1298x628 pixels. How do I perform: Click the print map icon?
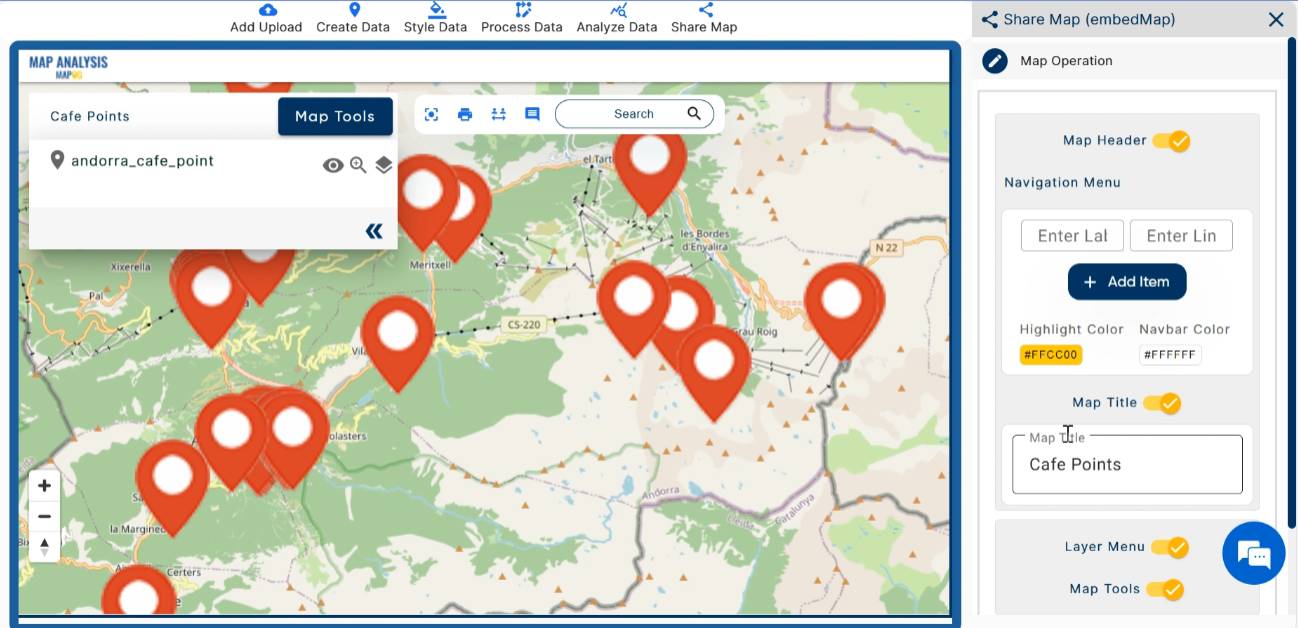coord(465,114)
